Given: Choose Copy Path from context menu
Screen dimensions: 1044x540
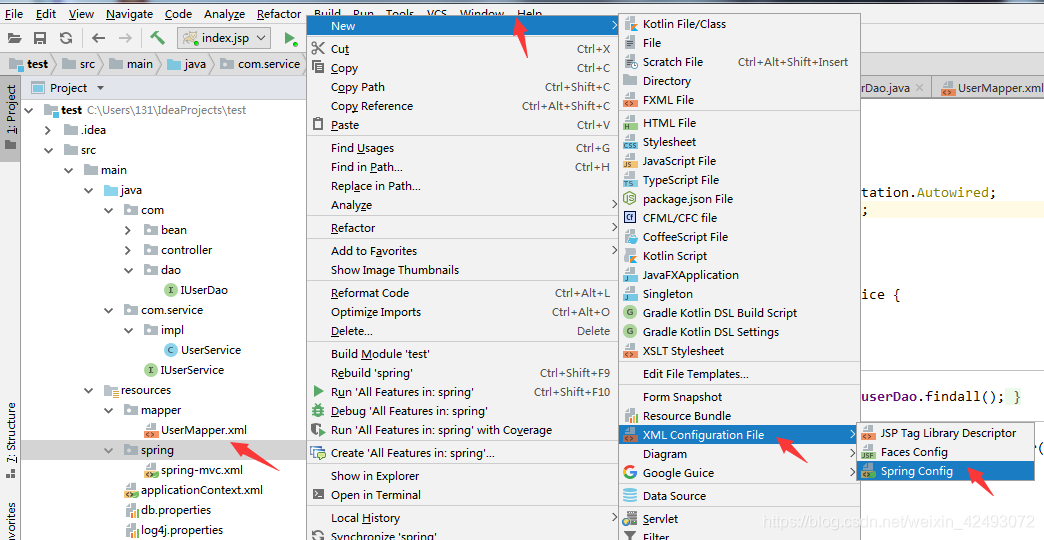Looking at the screenshot, I should point(461,87).
